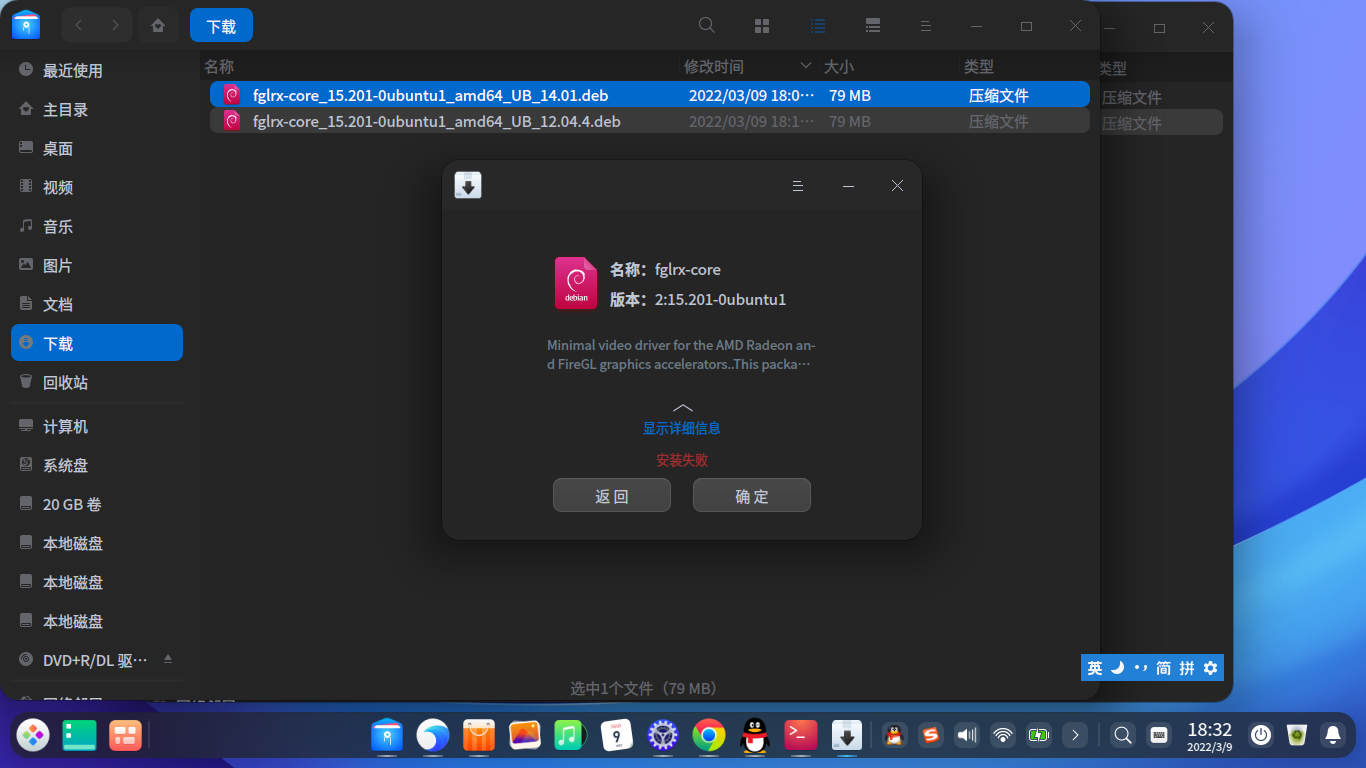Switch to icon view mode

[x=762, y=25]
